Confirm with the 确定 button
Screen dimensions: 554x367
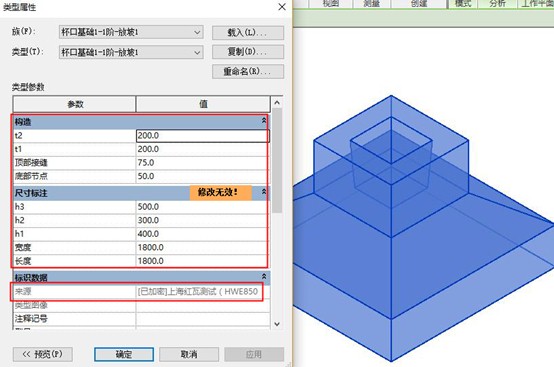(124, 354)
